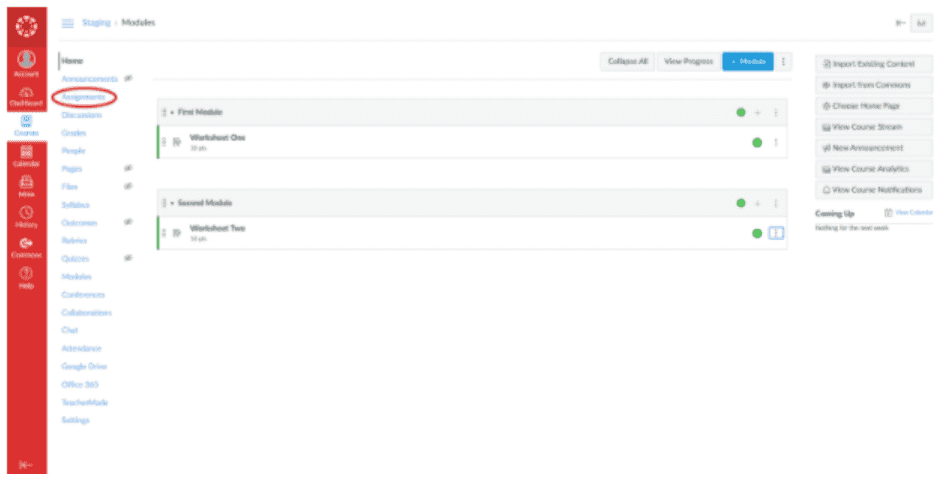947x485 pixels.
Task: Click View Course Stream button
Action: (x=873, y=127)
